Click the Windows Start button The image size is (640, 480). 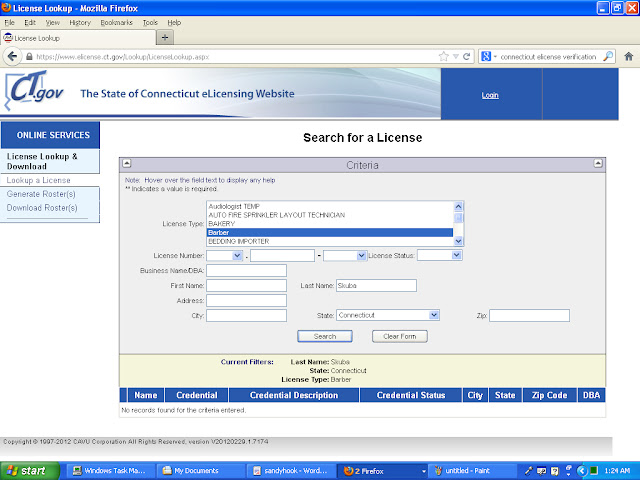[30, 471]
